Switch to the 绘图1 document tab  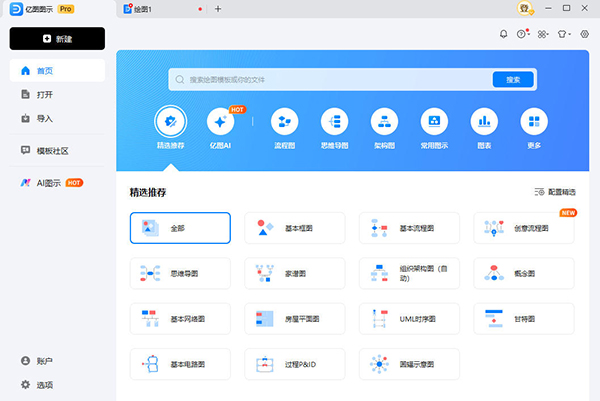point(161,9)
